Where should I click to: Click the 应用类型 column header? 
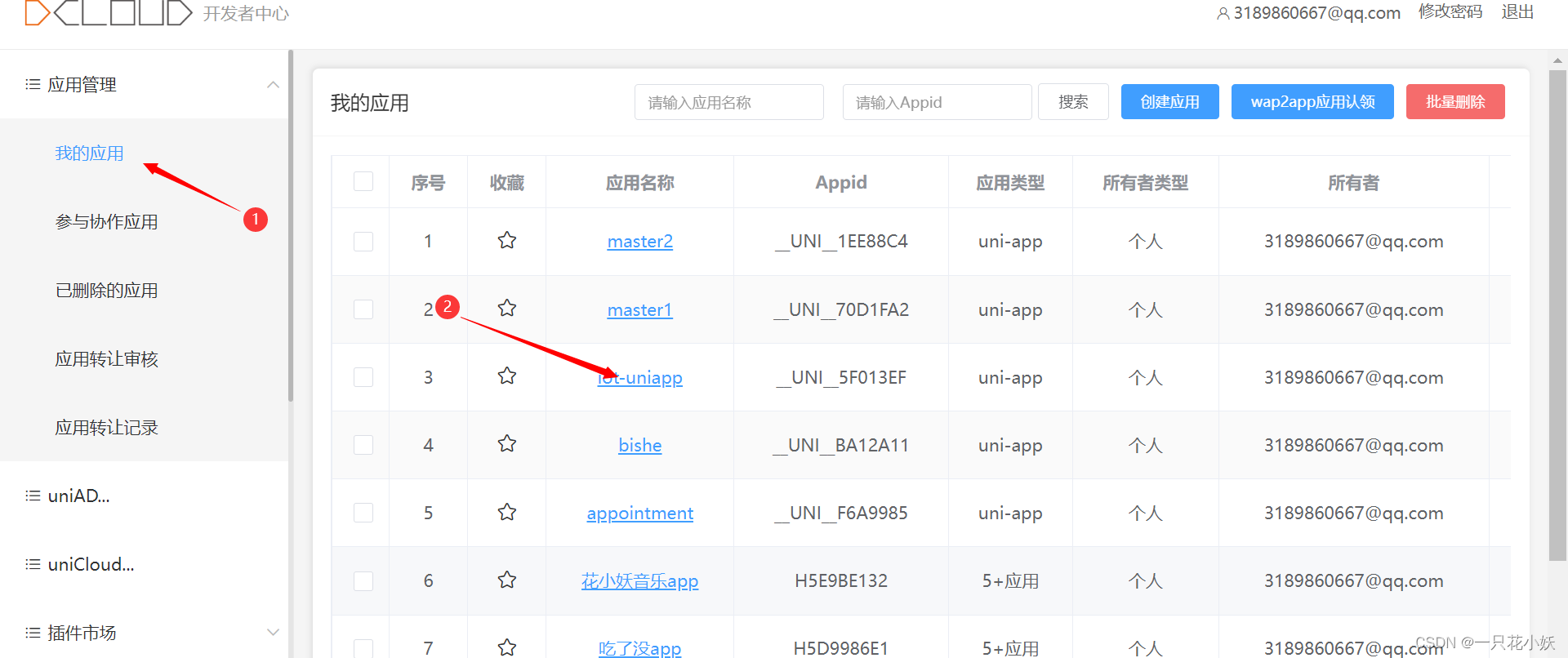click(x=1010, y=183)
